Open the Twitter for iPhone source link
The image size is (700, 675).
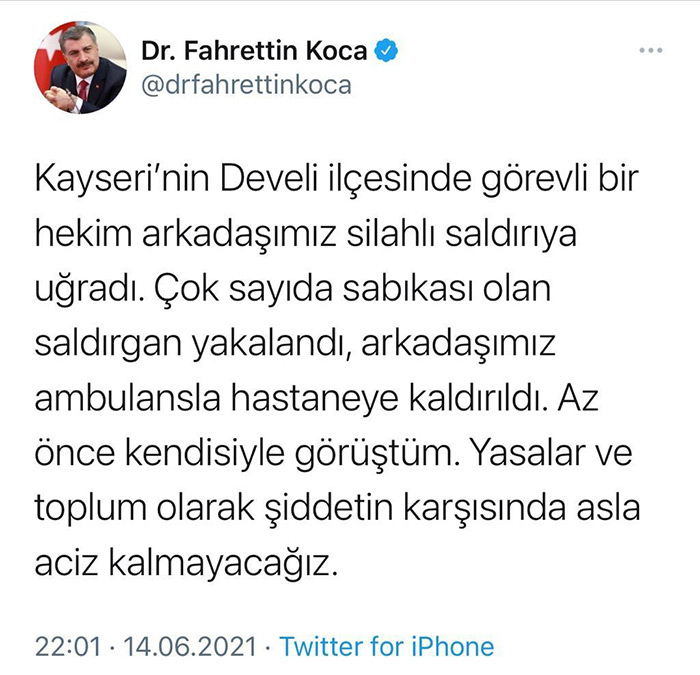pos(387,646)
